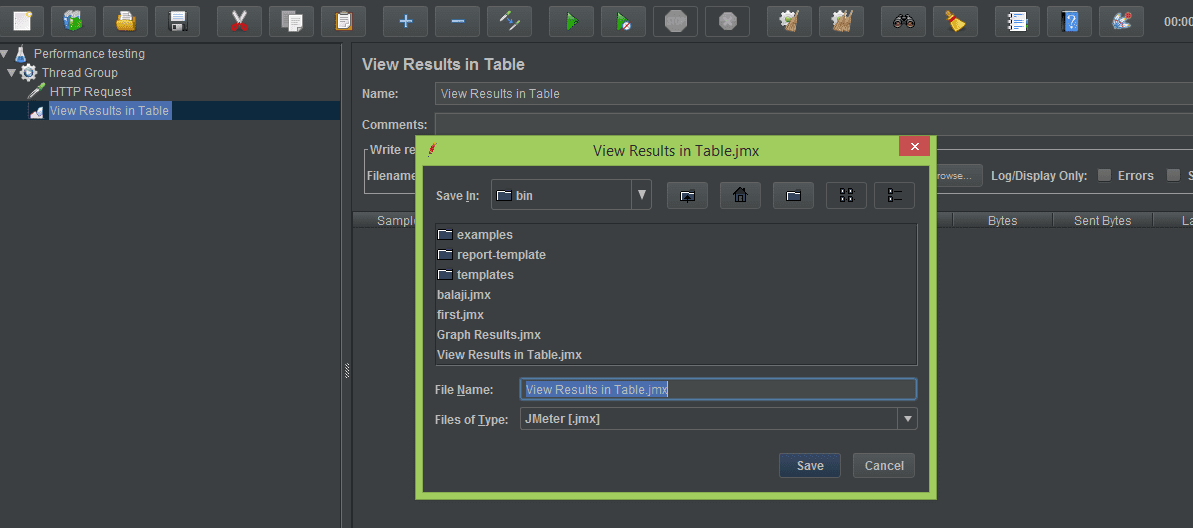Viewport: 1193px width, 528px height.
Task: Click the Reset Search broom icon
Action: [x=956, y=21]
